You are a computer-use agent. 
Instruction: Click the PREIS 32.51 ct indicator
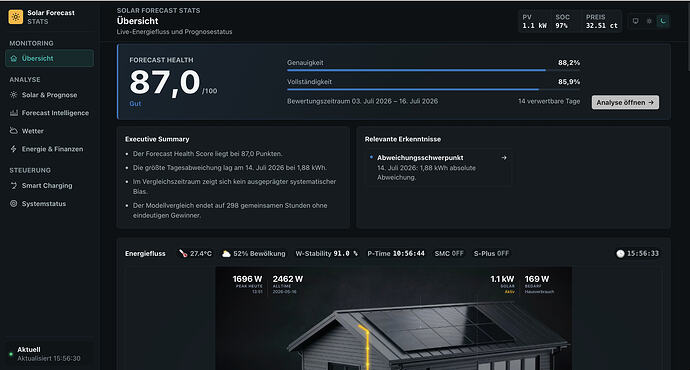click(602, 21)
